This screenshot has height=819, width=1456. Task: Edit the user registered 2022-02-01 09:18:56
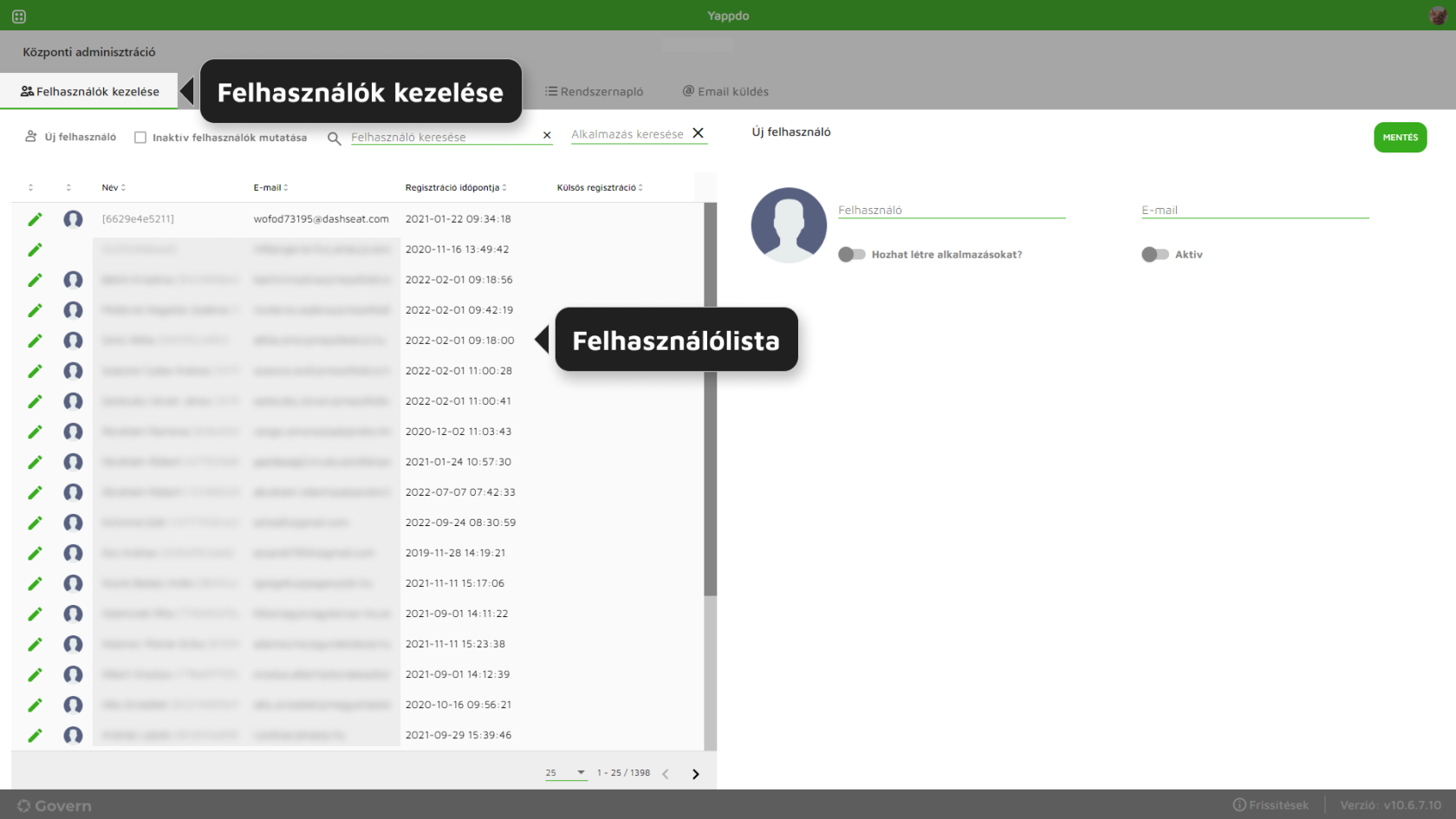(35, 280)
